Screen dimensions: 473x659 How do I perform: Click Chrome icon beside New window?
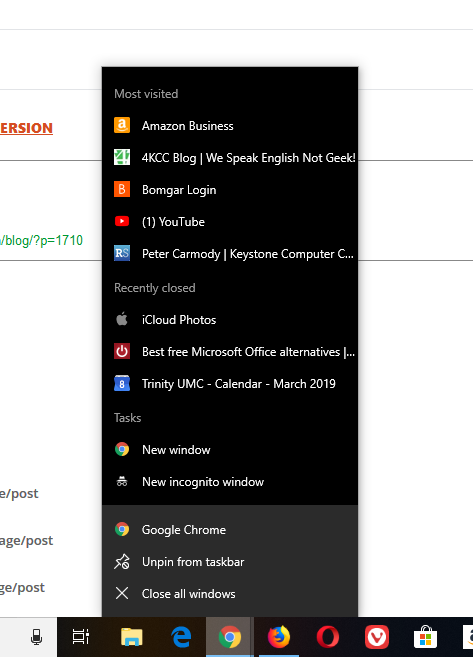coord(122,449)
